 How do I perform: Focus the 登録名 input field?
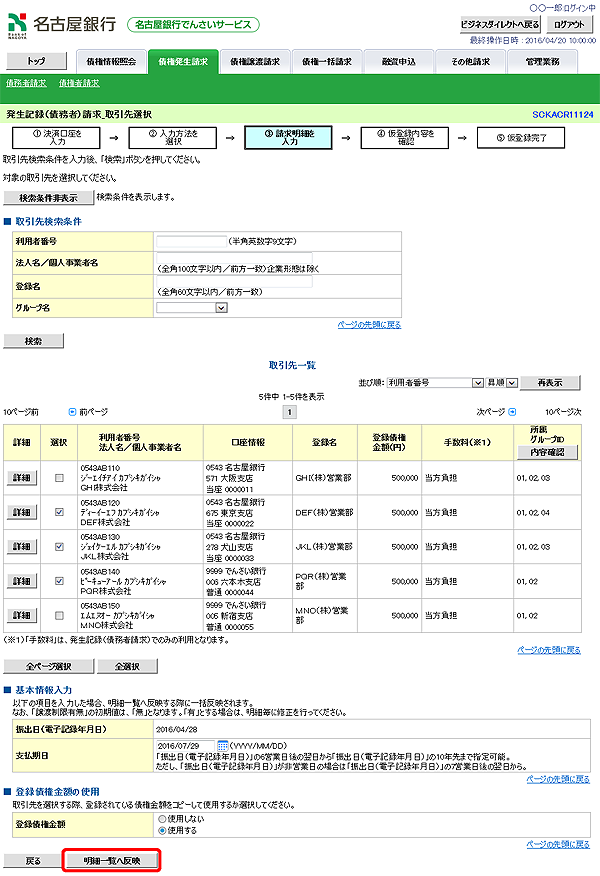click(234, 282)
